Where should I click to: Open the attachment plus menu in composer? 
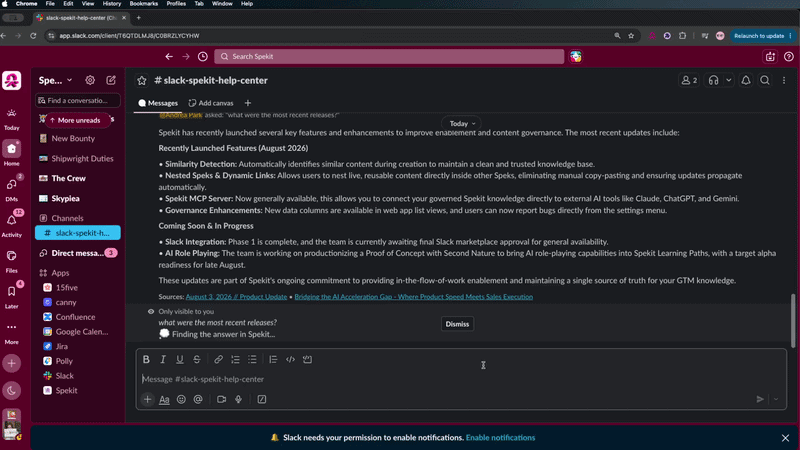pyautogui.click(x=147, y=399)
